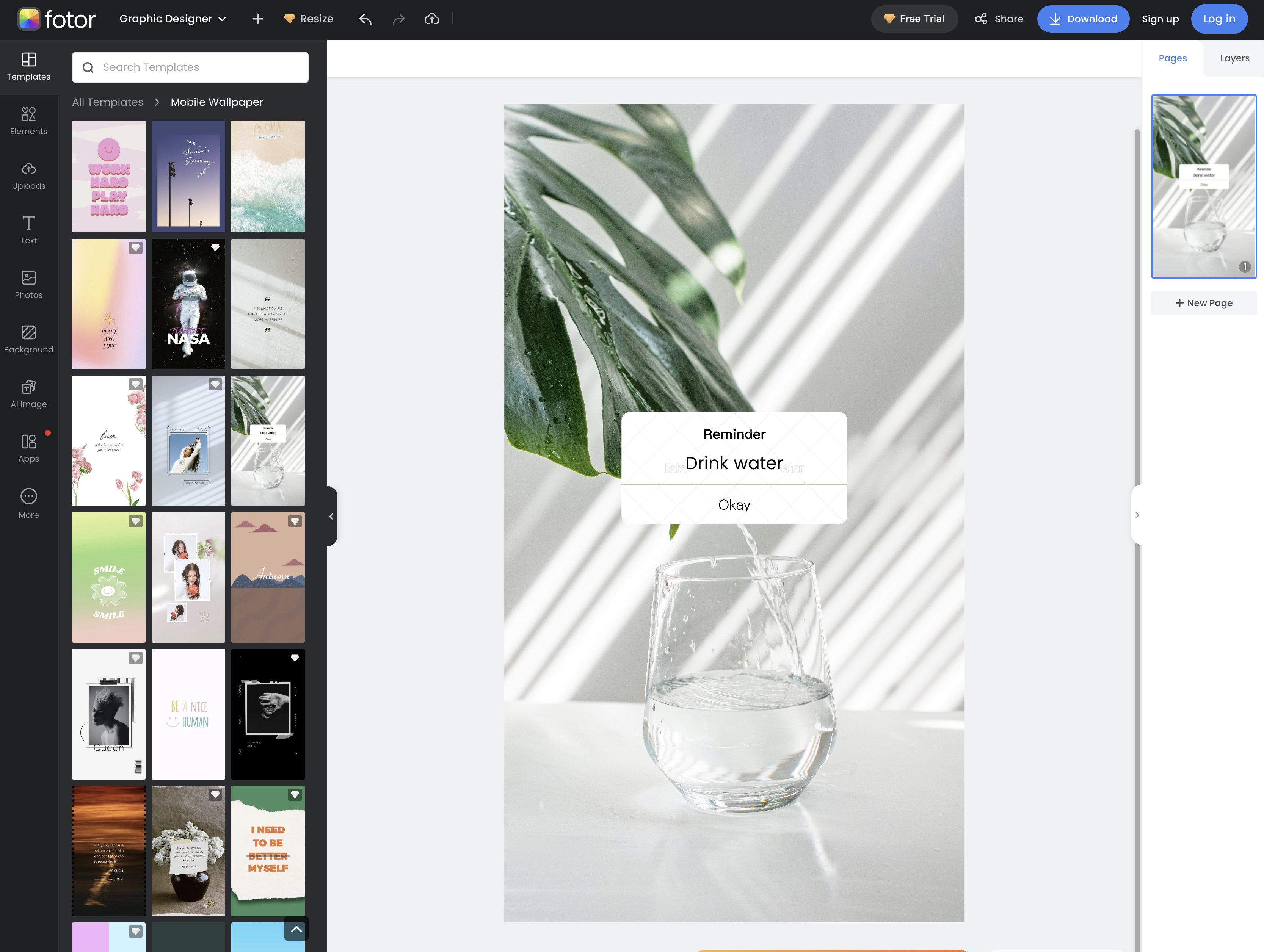Add a New Page
1264x952 pixels.
(x=1203, y=303)
